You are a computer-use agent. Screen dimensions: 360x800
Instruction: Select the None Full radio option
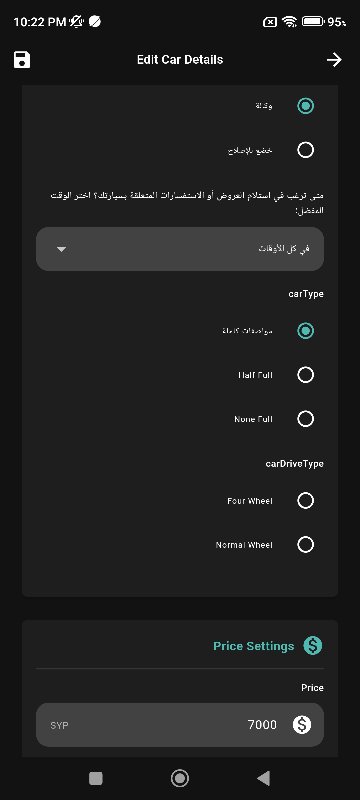305,419
